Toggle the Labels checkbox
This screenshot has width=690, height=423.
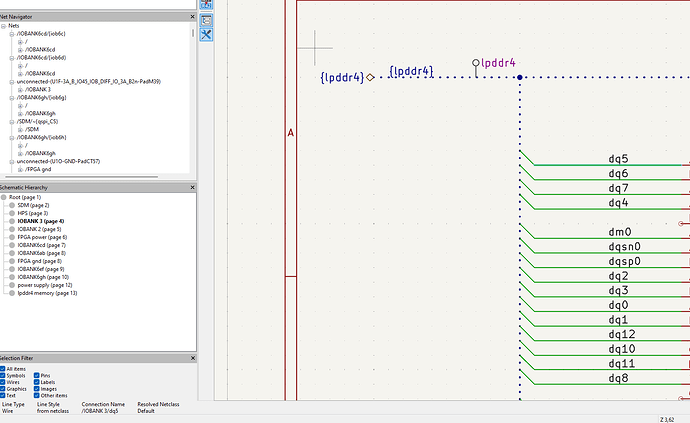(x=37, y=382)
